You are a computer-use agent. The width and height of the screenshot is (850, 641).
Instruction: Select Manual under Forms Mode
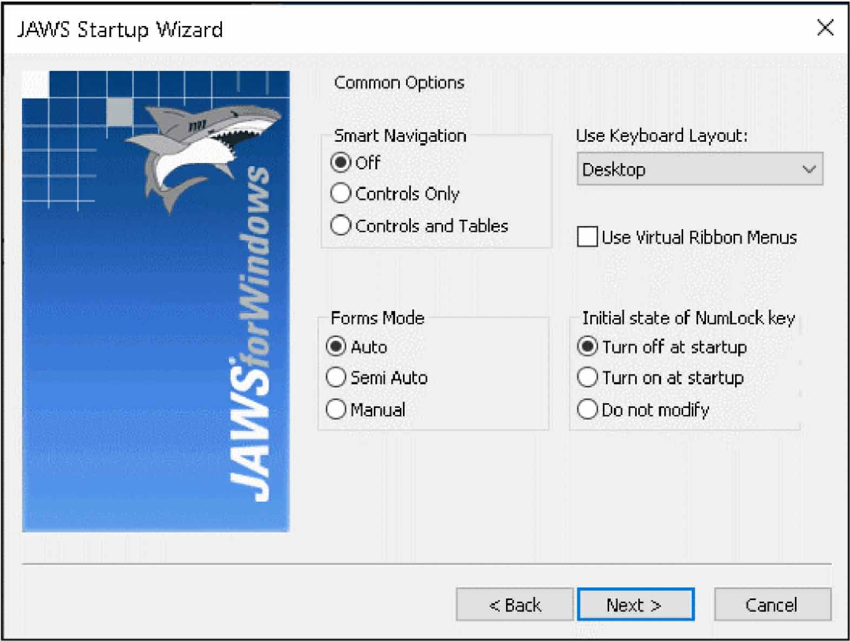tap(336, 410)
